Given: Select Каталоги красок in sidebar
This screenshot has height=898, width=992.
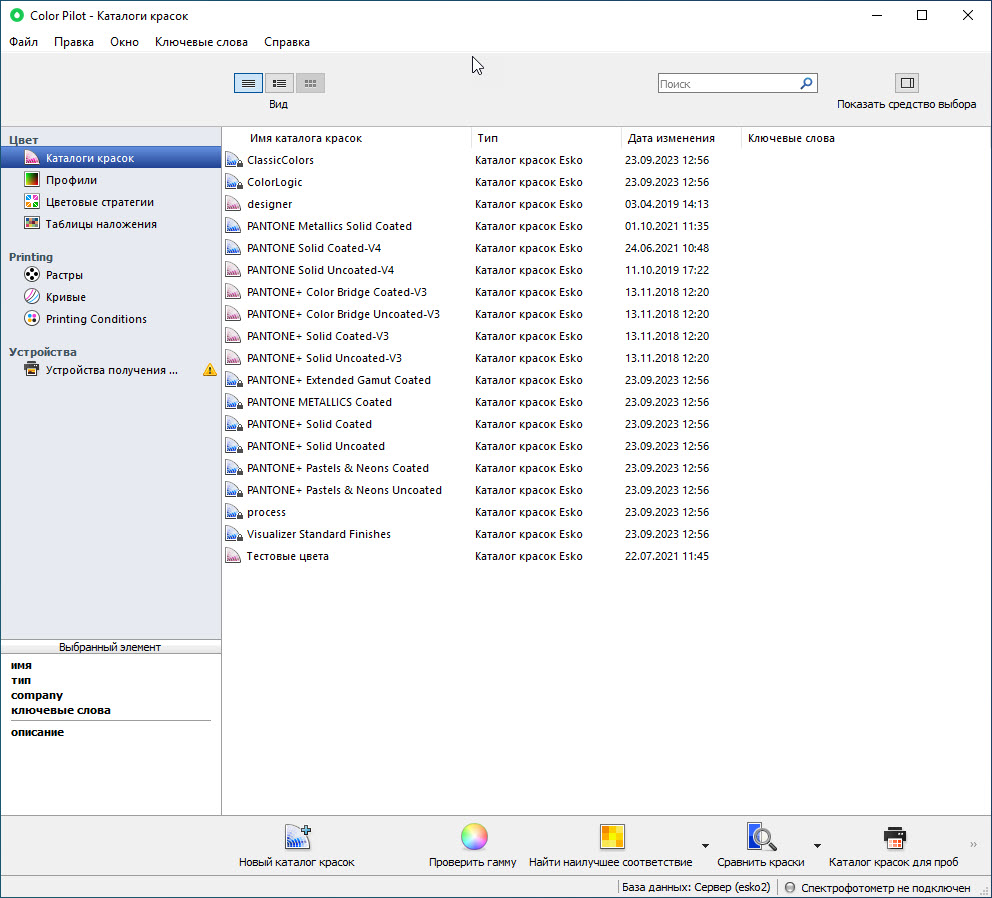Looking at the screenshot, I should [111, 158].
